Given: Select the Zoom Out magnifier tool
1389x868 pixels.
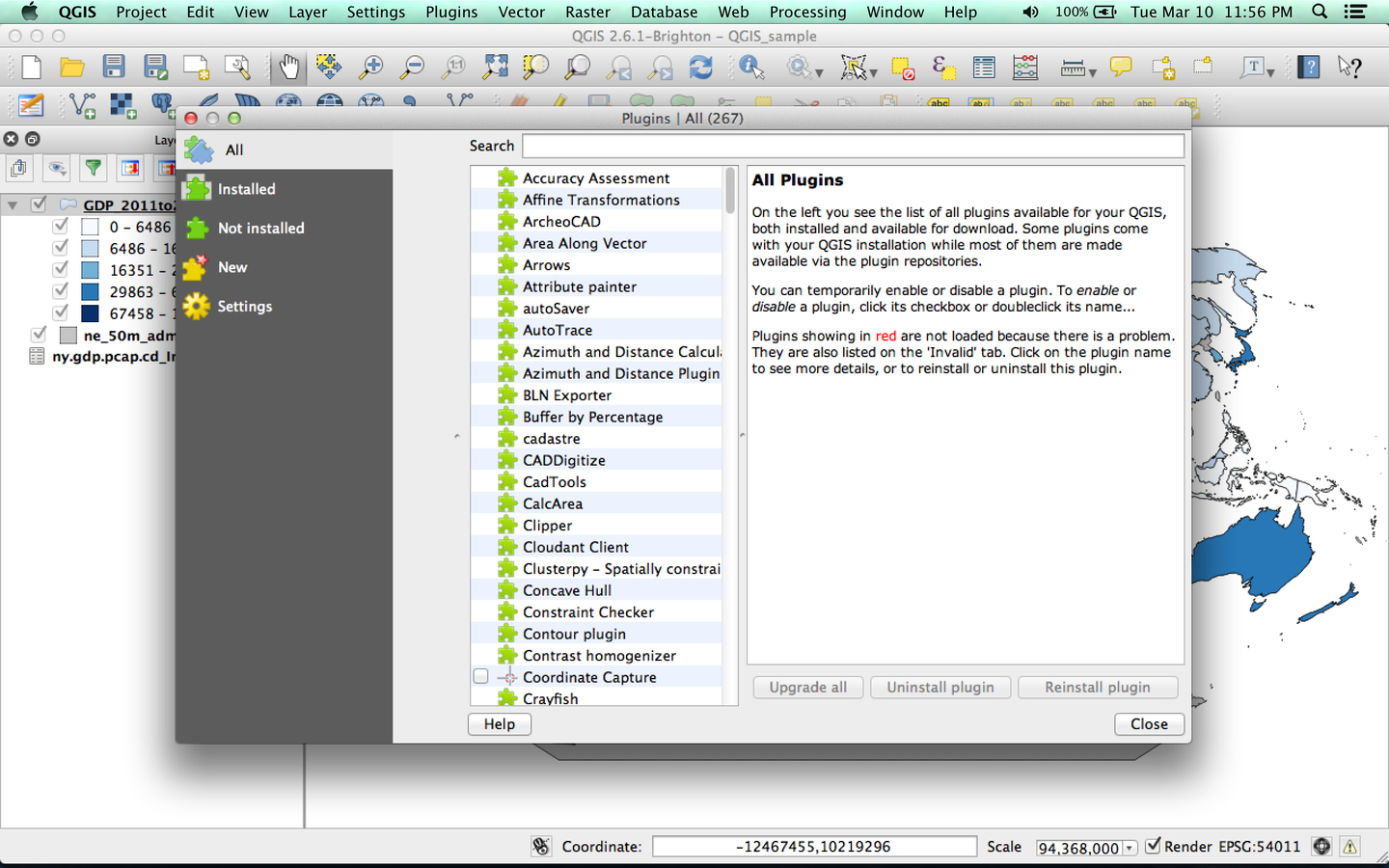Looking at the screenshot, I should pos(412,67).
